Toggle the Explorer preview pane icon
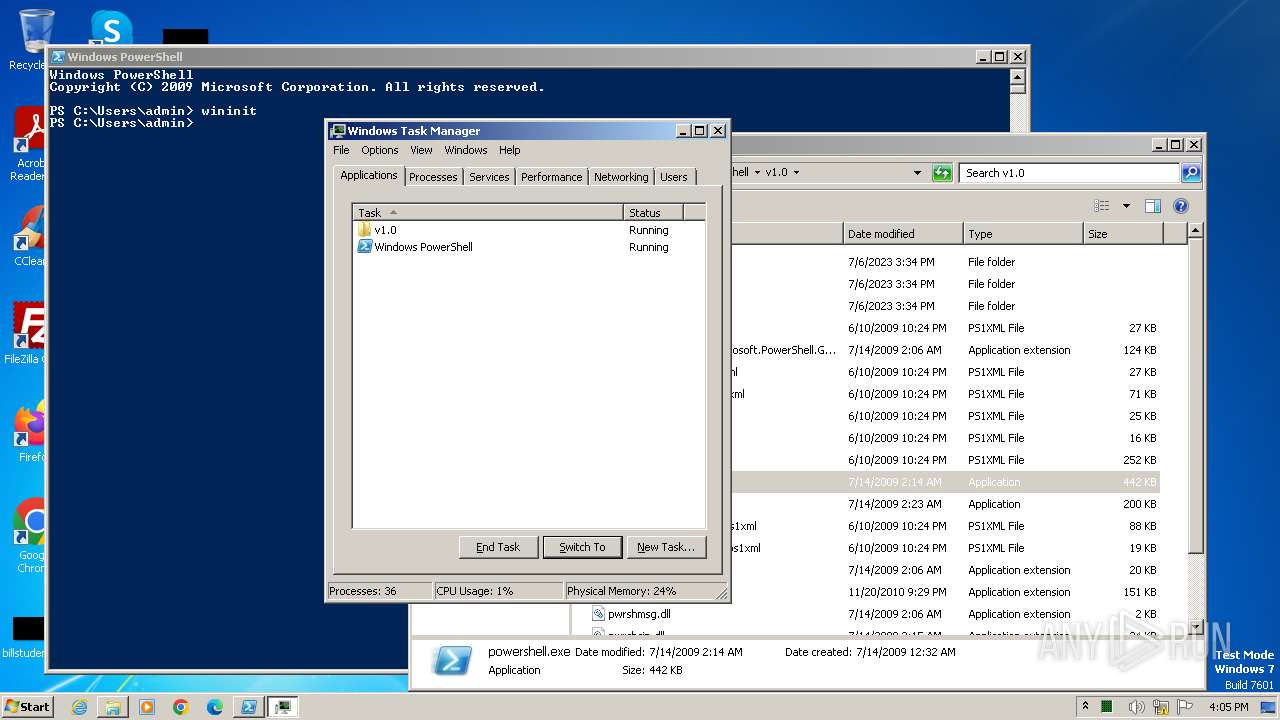This screenshot has height=720, width=1280. (x=1153, y=206)
